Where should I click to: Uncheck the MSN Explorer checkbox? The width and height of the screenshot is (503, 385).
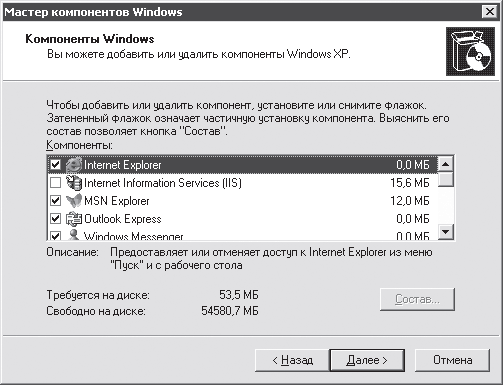click(55, 201)
